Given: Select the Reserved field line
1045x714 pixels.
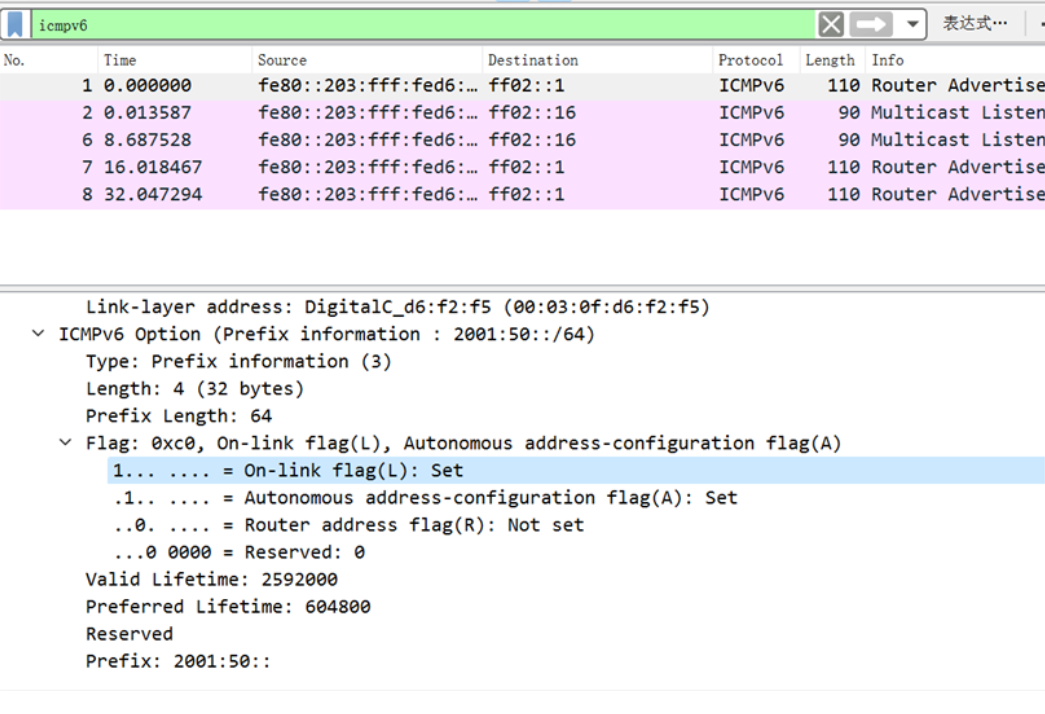Looking at the screenshot, I should coord(129,634).
